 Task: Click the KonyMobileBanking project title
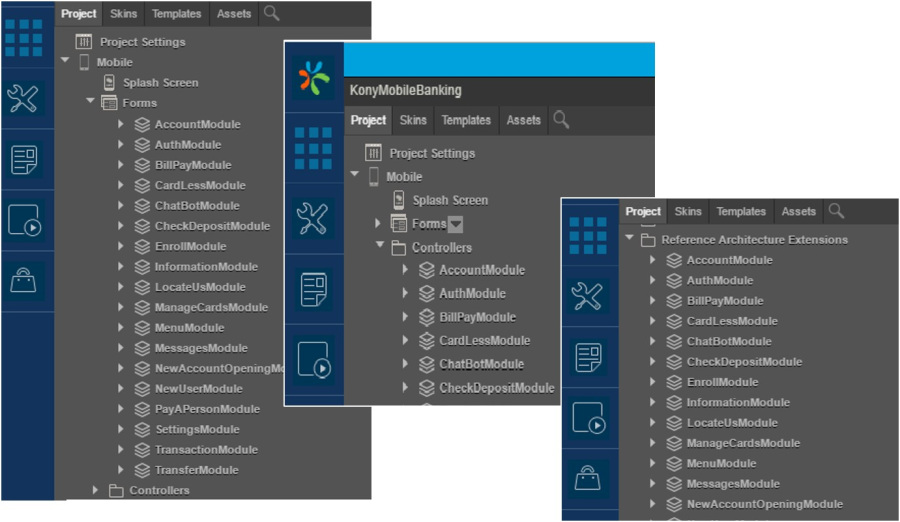click(405, 90)
